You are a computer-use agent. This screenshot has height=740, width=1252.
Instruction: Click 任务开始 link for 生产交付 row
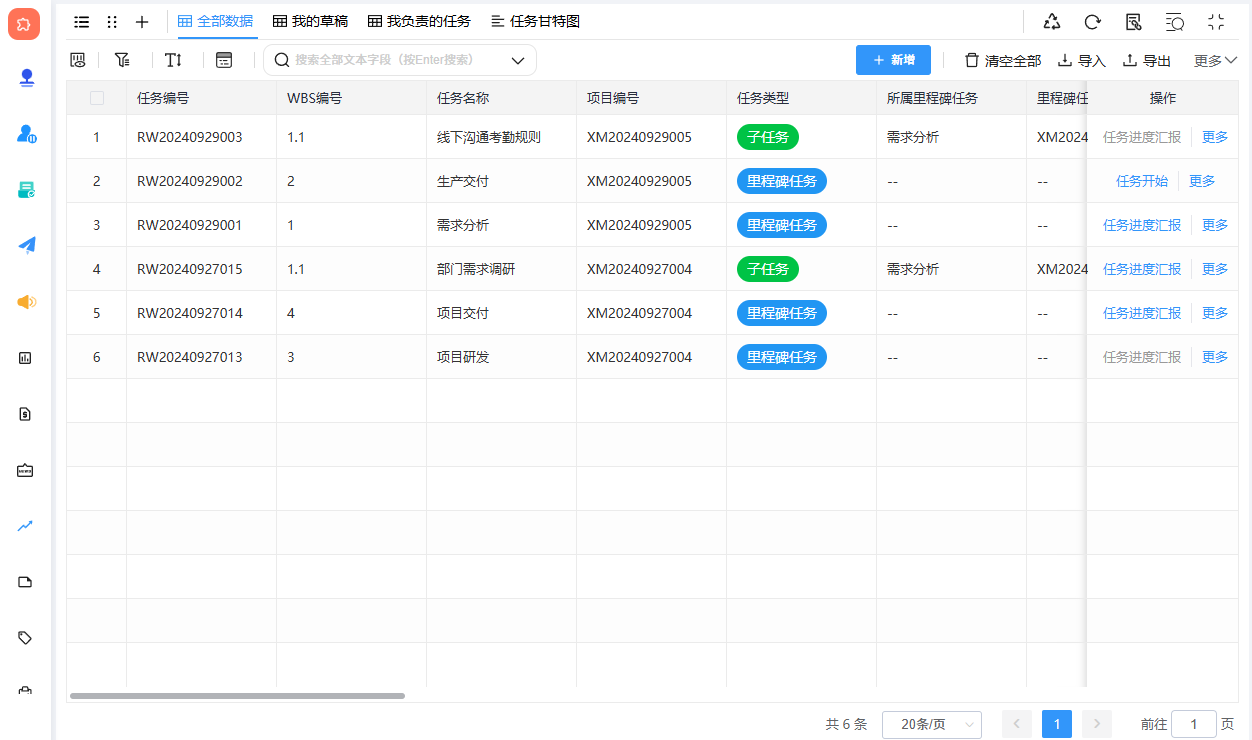1141,181
